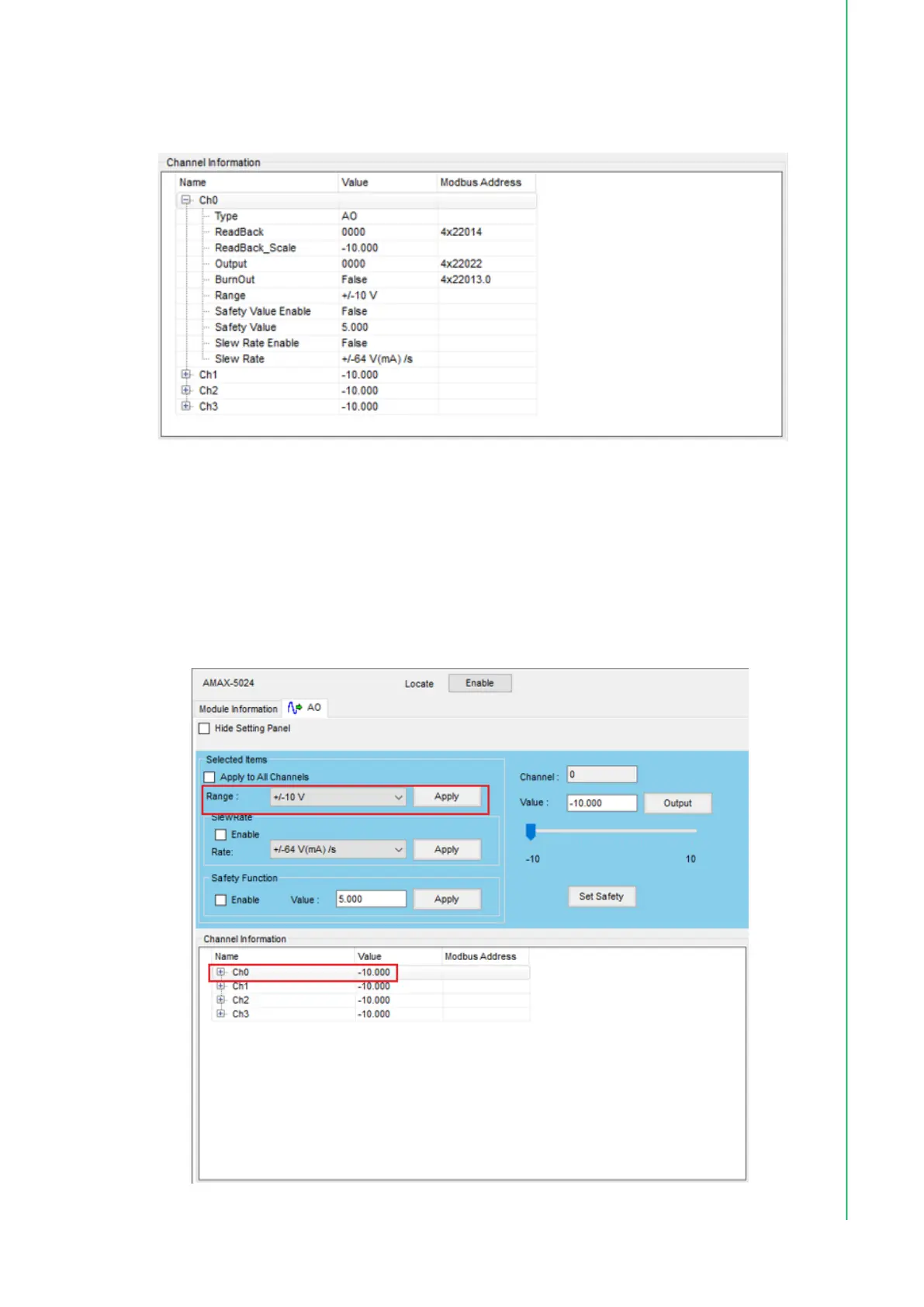The width and height of the screenshot is (924, 1307).
Task: Click the Locate Enable button
Action: (x=479, y=683)
